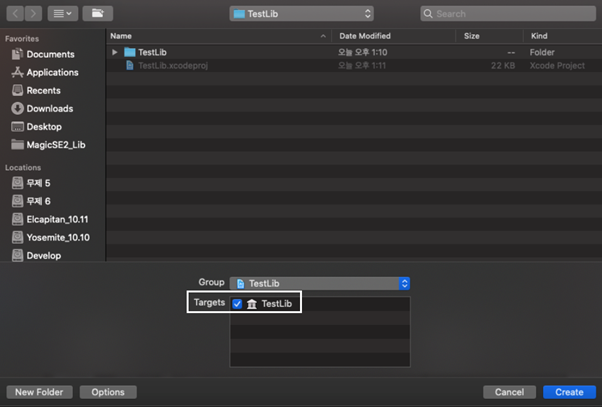Click the New Folder button

coord(40,392)
